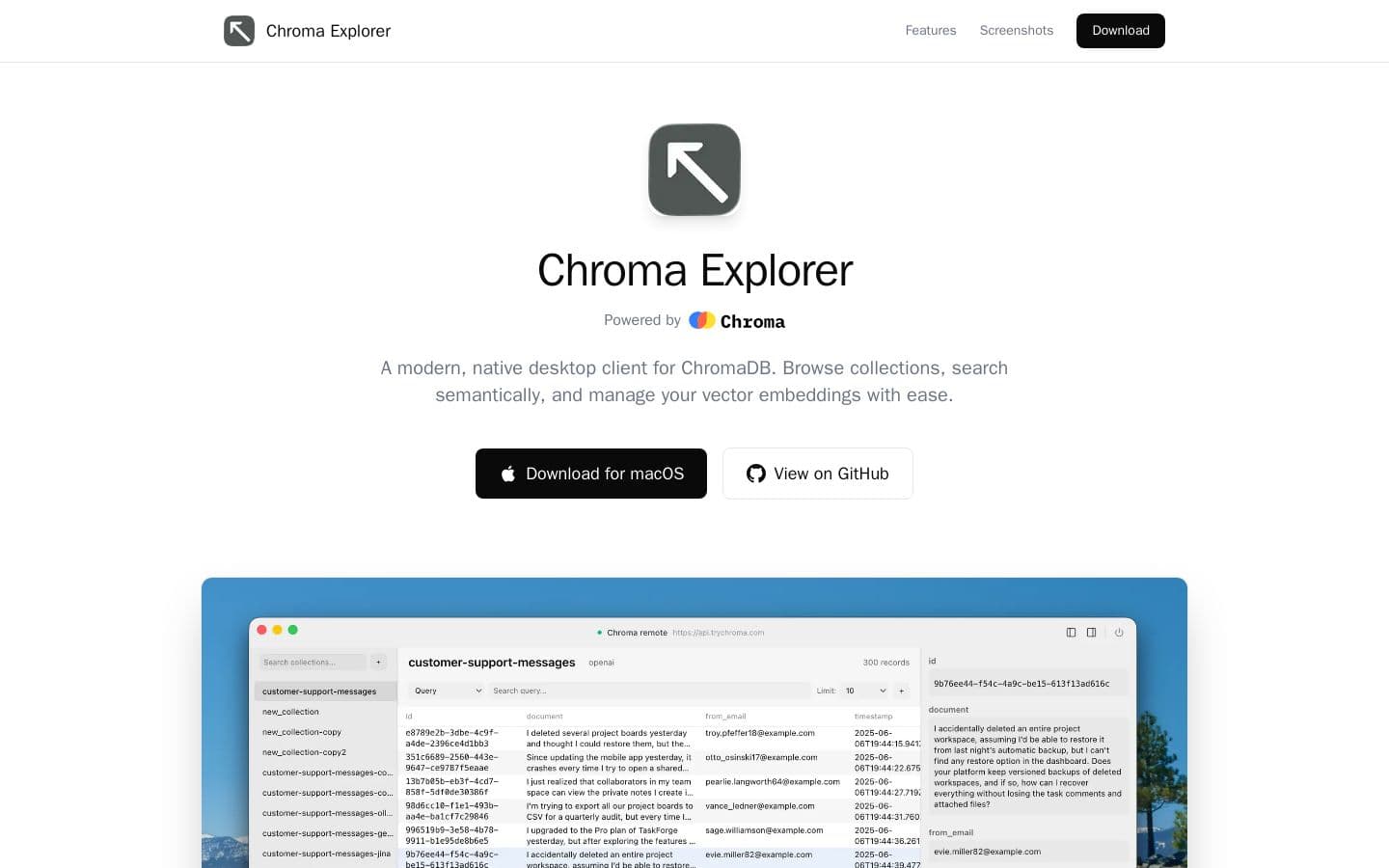Image resolution: width=1389 pixels, height=868 pixels.
Task: Click the GitHub icon on the GitHub button
Action: tap(755, 474)
